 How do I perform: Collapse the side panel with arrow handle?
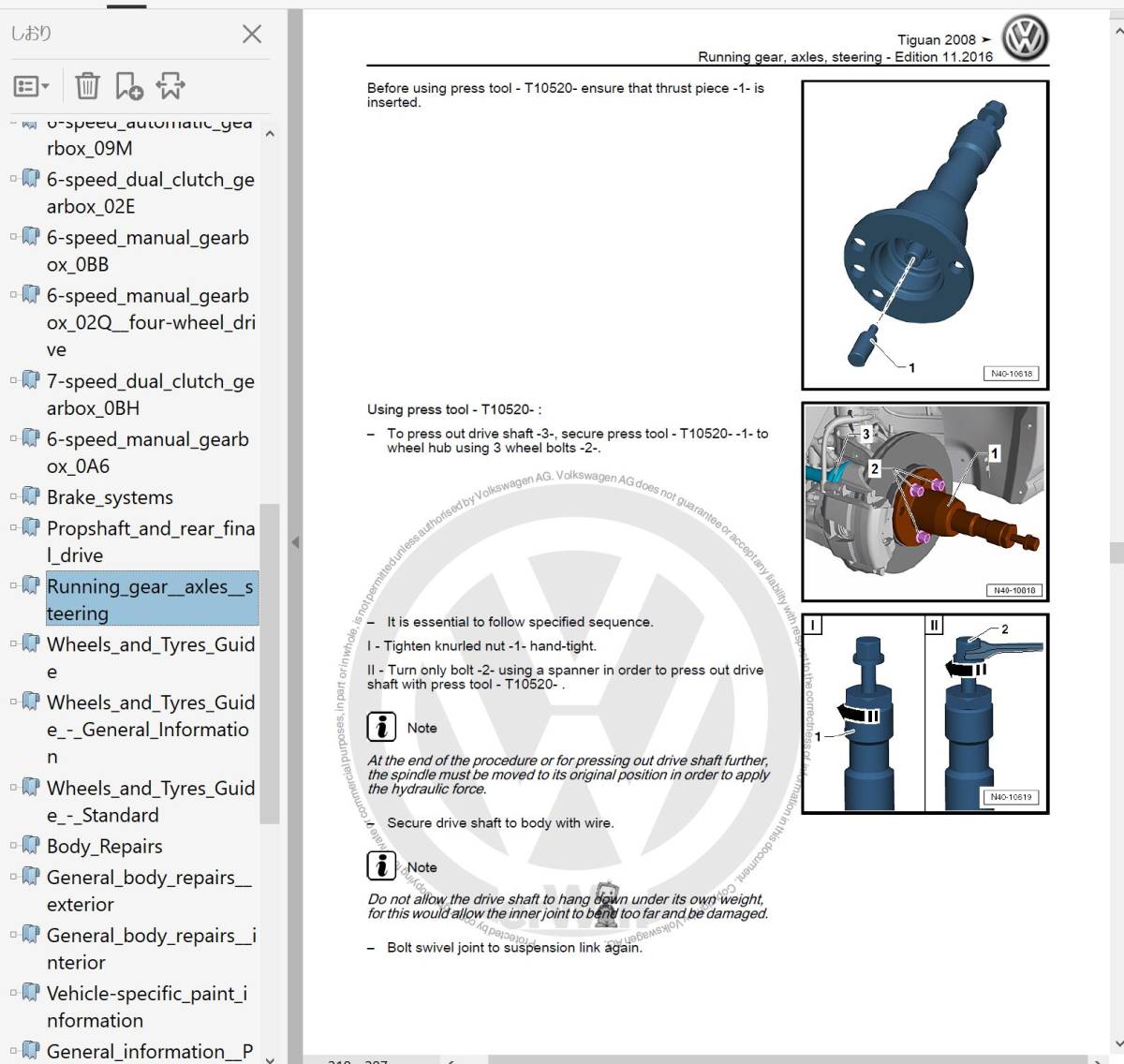point(295,541)
